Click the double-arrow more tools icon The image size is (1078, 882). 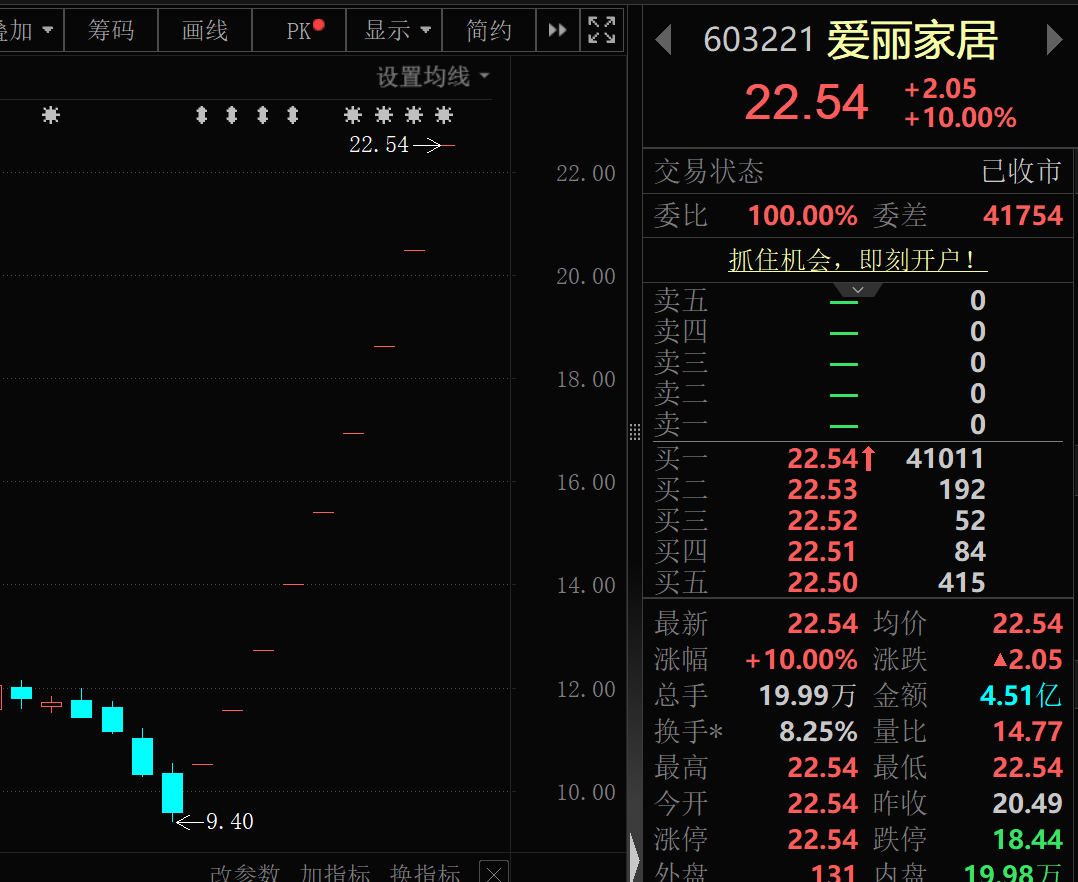558,30
